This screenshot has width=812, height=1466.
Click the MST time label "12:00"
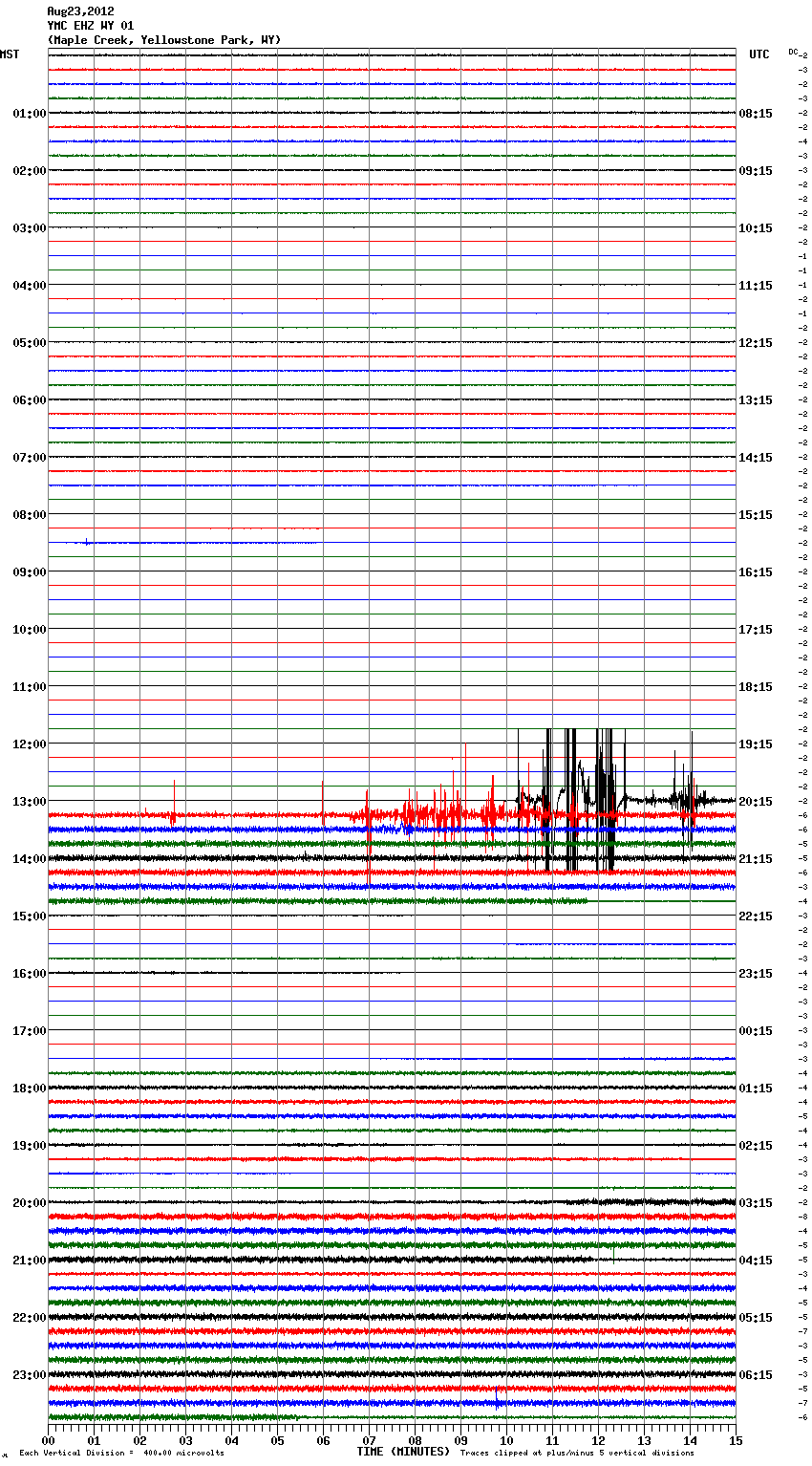(29, 744)
